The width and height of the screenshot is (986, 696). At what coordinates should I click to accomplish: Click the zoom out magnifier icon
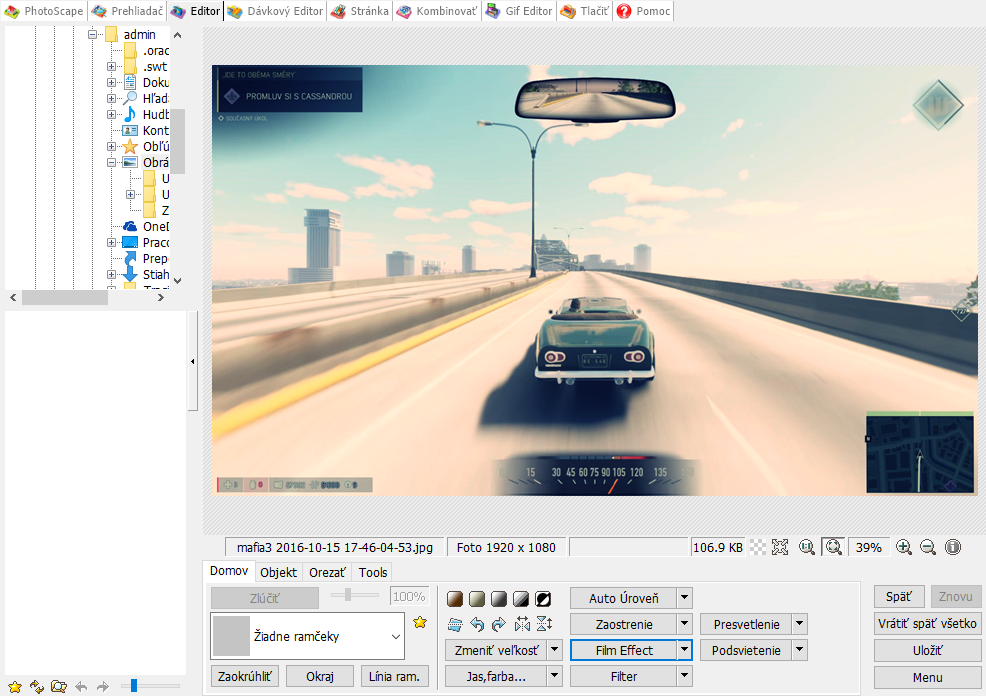(928, 547)
